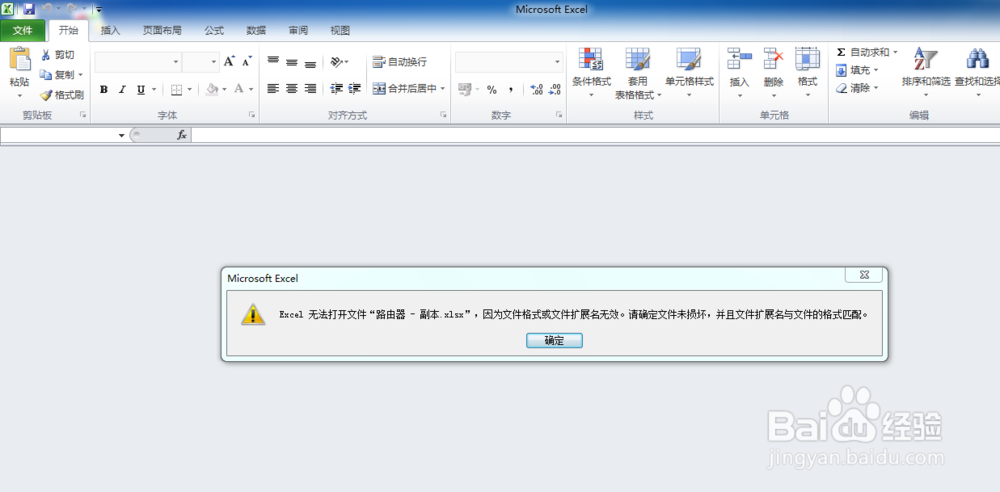Decrease font size with the small A icon

click(247, 62)
